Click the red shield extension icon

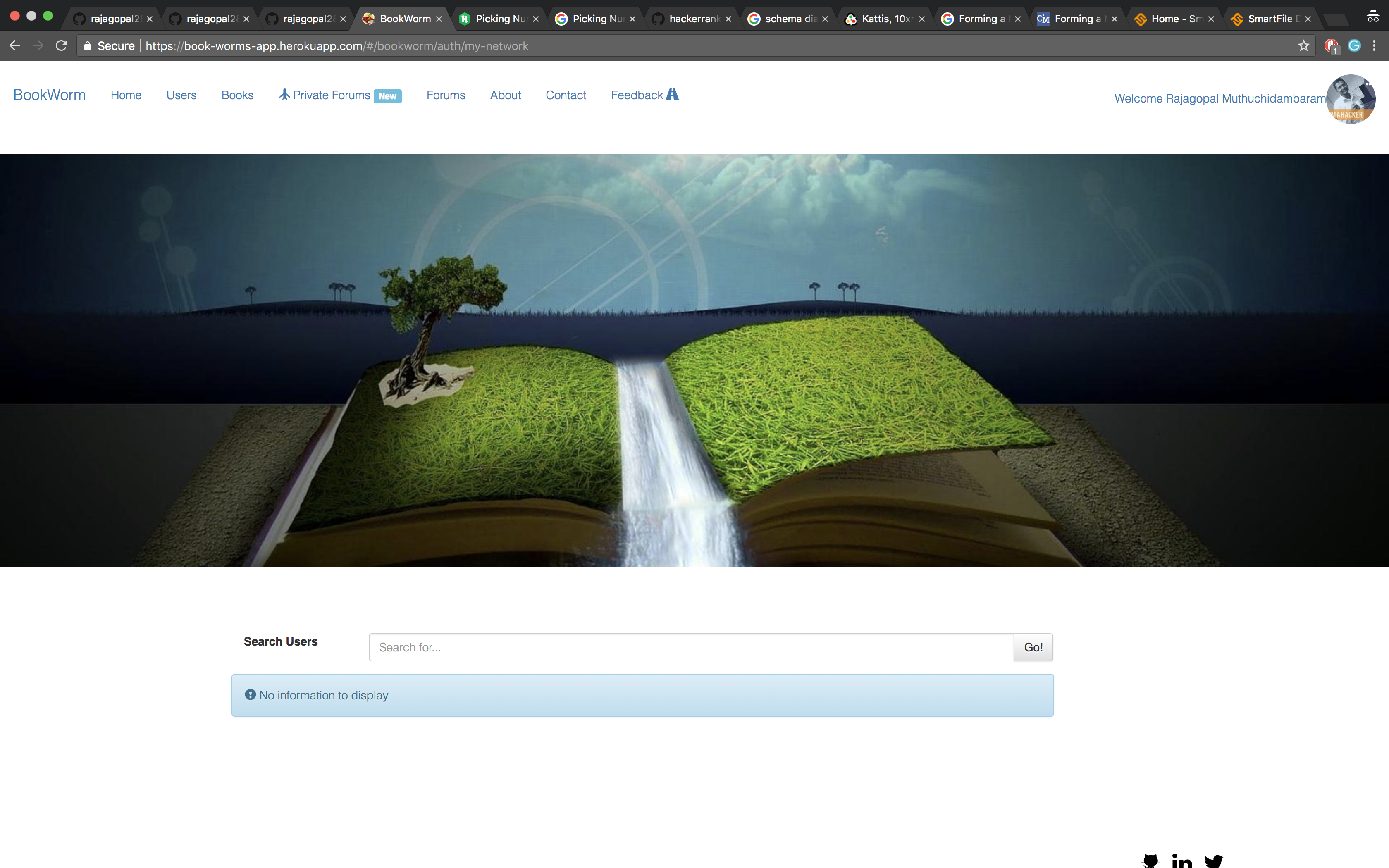(x=1330, y=46)
